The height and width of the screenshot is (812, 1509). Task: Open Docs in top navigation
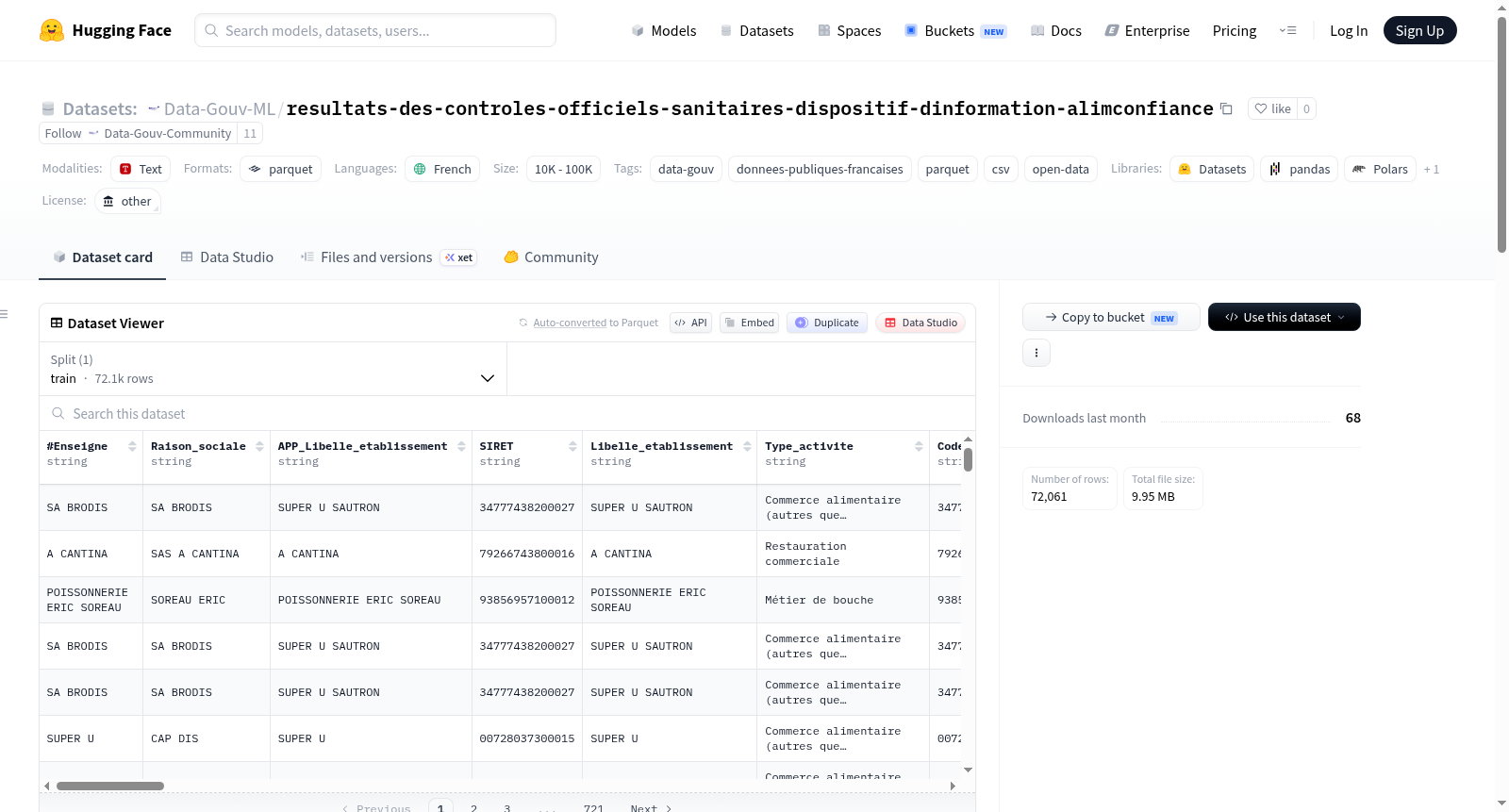(x=1056, y=30)
